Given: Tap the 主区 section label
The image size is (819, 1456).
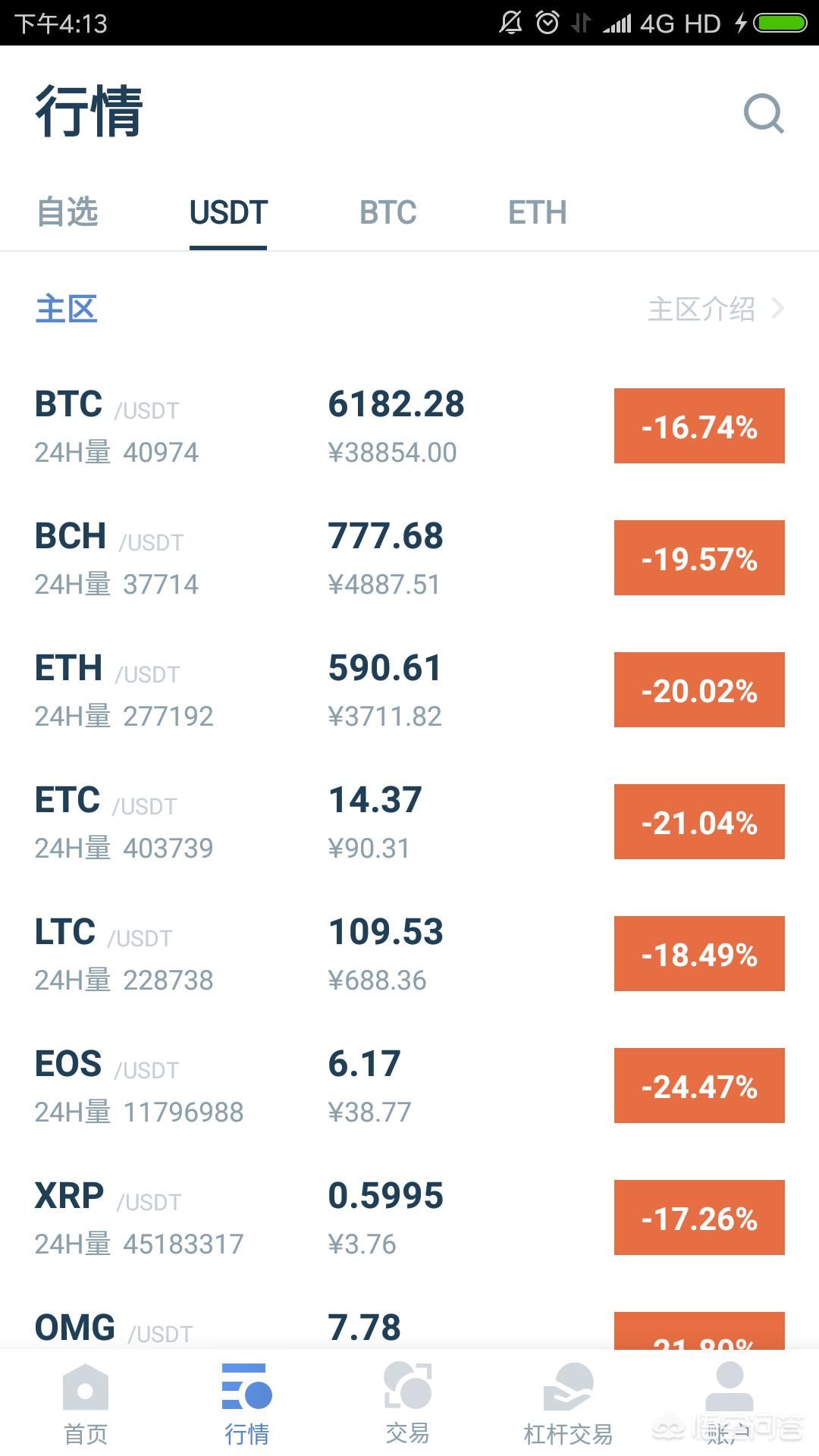Looking at the screenshot, I should point(67,309).
